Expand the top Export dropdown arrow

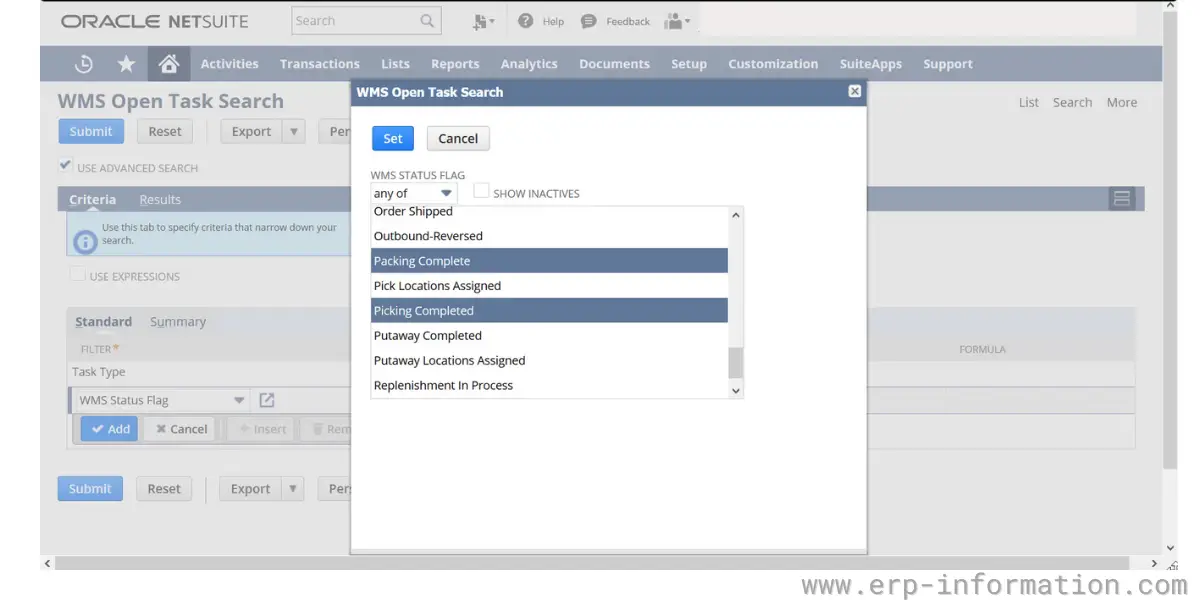(293, 131)
